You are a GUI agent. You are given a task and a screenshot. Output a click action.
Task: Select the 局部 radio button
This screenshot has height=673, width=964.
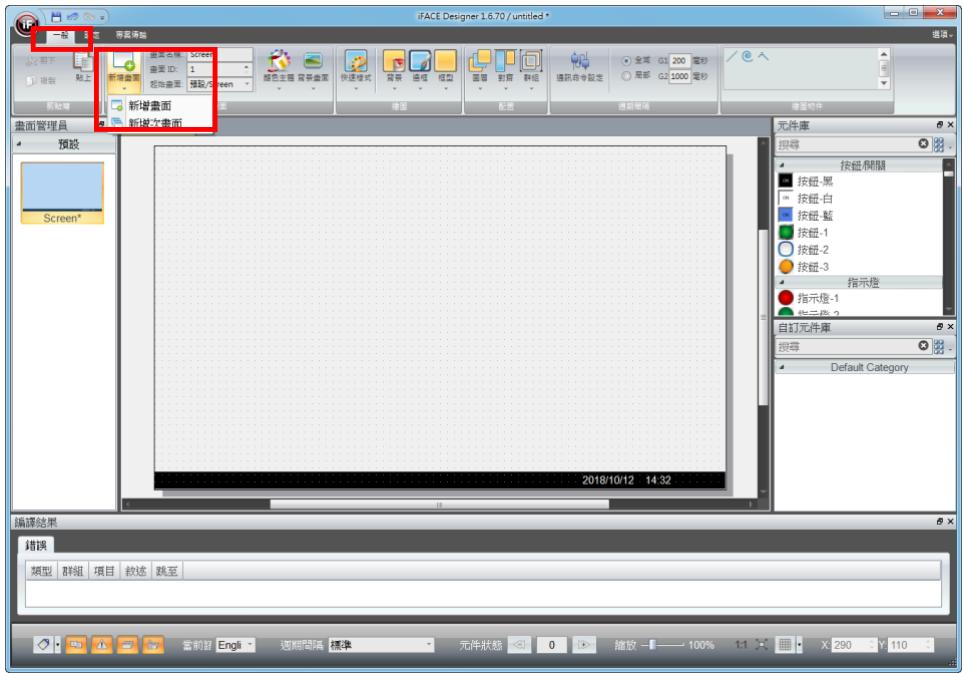[x=626, y=76]
